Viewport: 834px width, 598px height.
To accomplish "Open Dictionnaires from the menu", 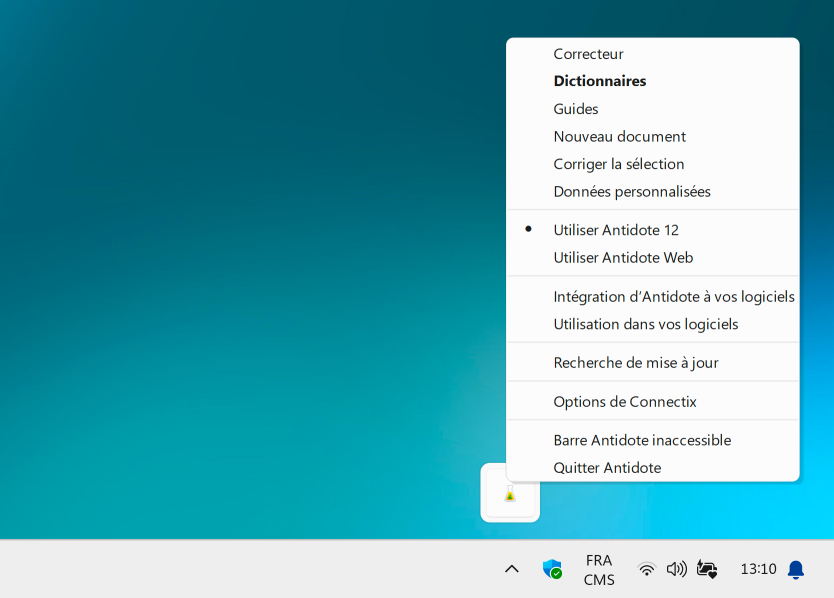I will click(x=600, y=81).
